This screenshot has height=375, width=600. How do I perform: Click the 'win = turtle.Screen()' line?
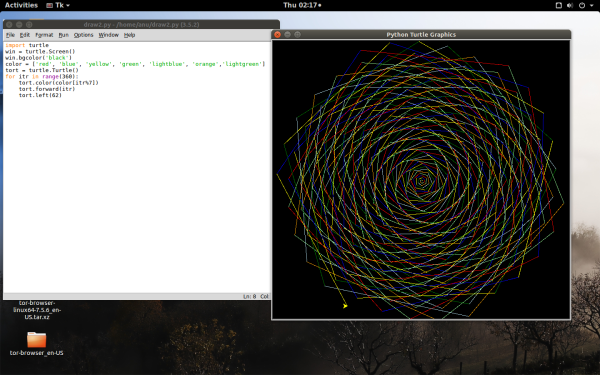point(40,51)
